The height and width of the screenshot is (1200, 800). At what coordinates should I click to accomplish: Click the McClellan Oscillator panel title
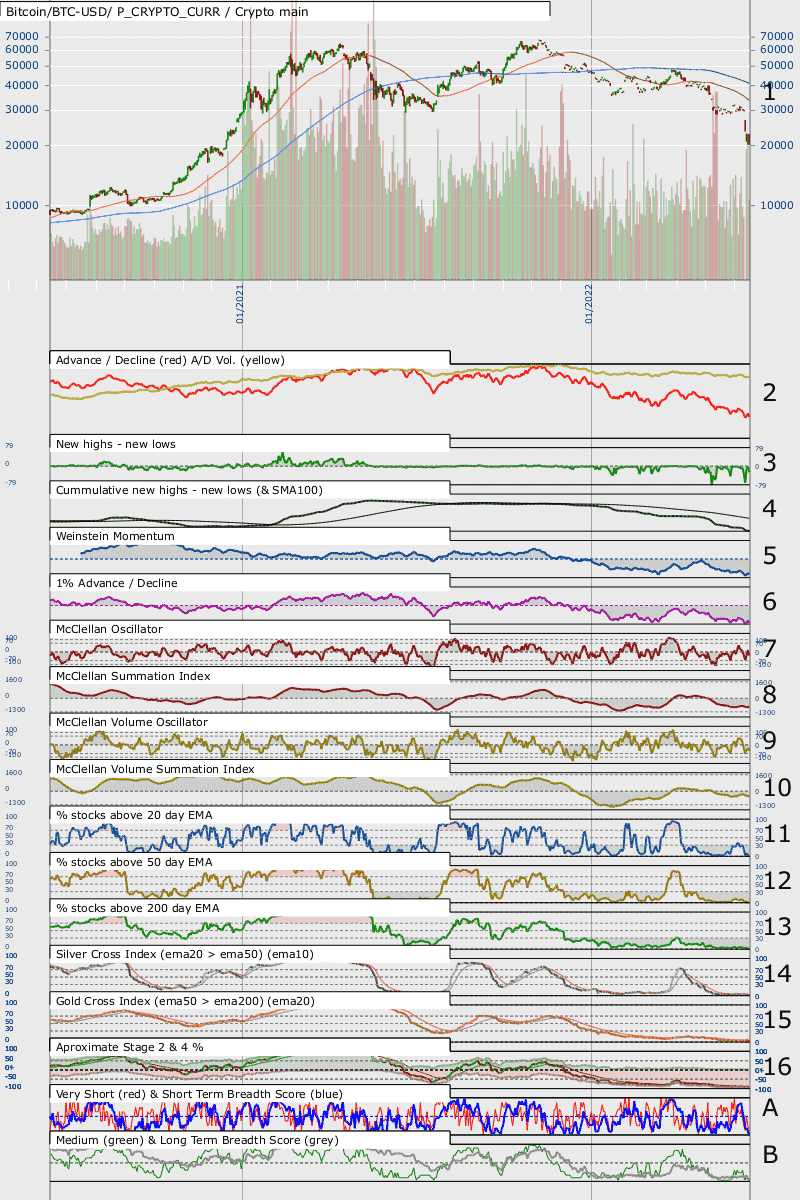pyautogui.click(x=109, y=629)
